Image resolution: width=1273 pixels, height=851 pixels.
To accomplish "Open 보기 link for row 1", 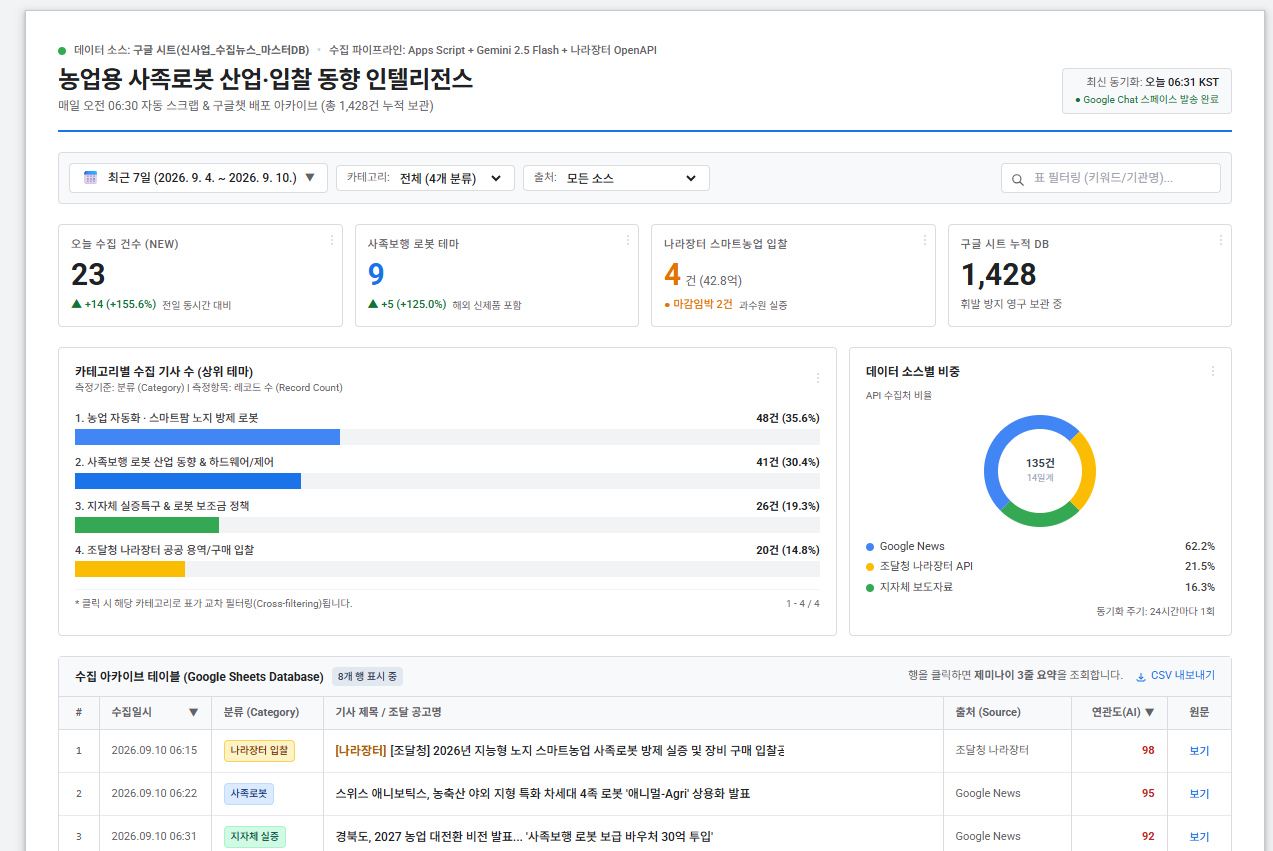I will pyautogui.click(x=1199, y=751).
